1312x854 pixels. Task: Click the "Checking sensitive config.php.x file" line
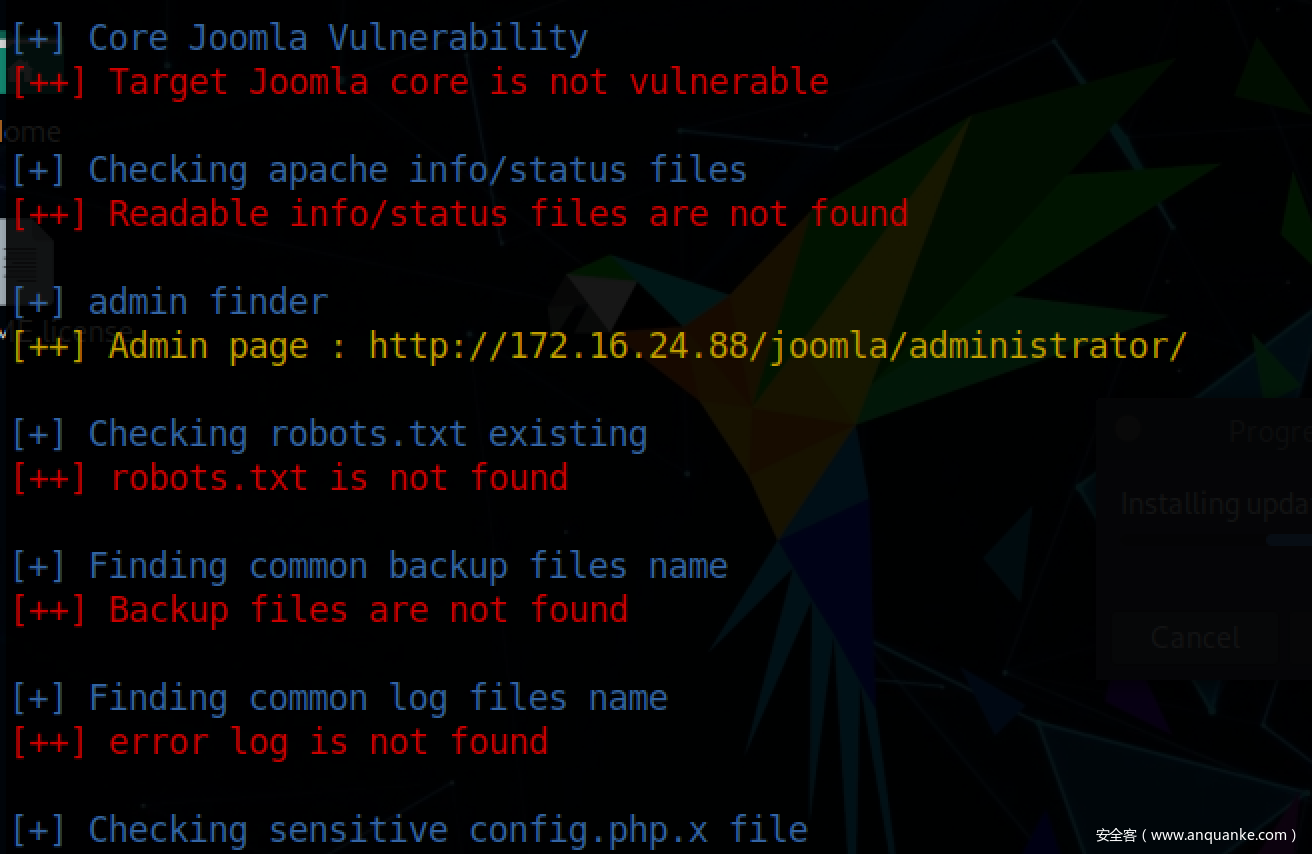pos(408,830)
